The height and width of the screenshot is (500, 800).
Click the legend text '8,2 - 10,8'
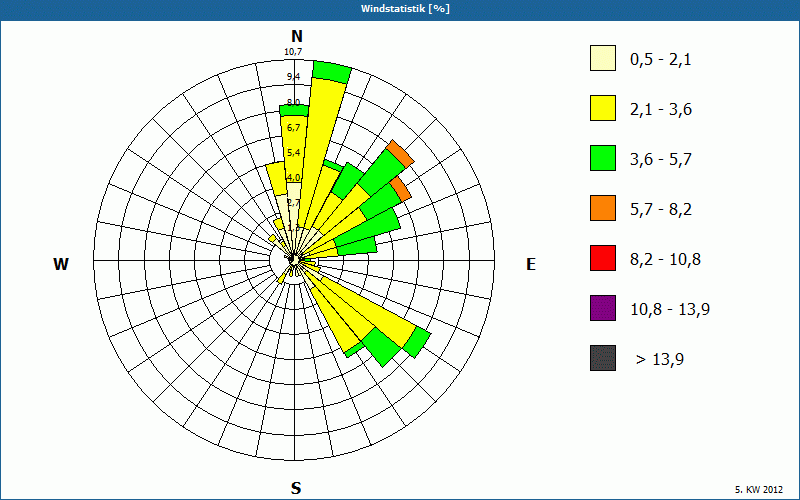tap(665, 260)
